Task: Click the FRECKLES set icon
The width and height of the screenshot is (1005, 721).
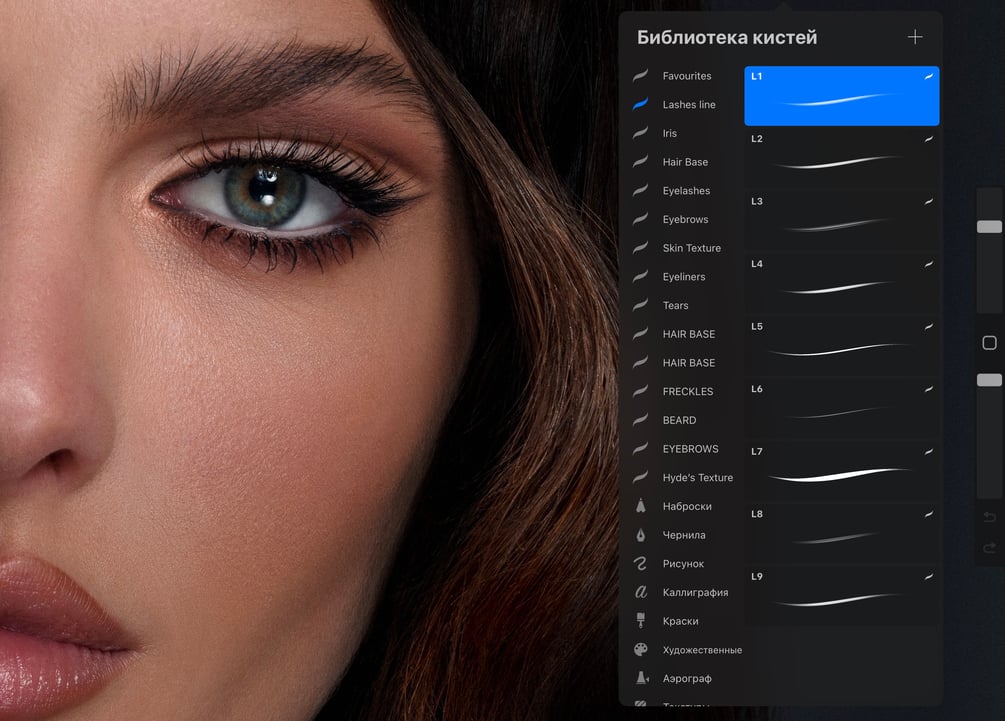Action: pyautogui.click(x=640, y=391)
